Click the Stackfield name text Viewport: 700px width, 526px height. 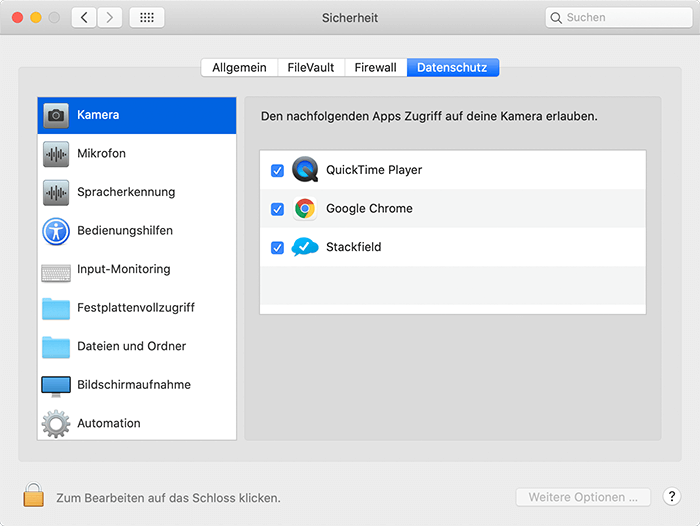tap(354, 247)
